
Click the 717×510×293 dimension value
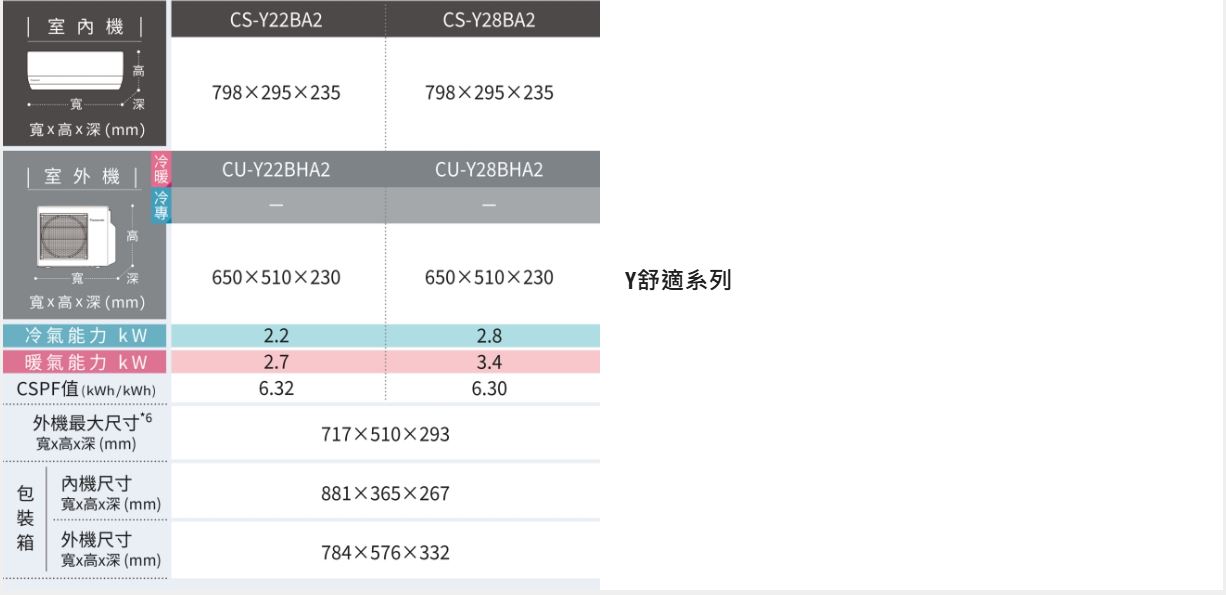pos(385,433)
